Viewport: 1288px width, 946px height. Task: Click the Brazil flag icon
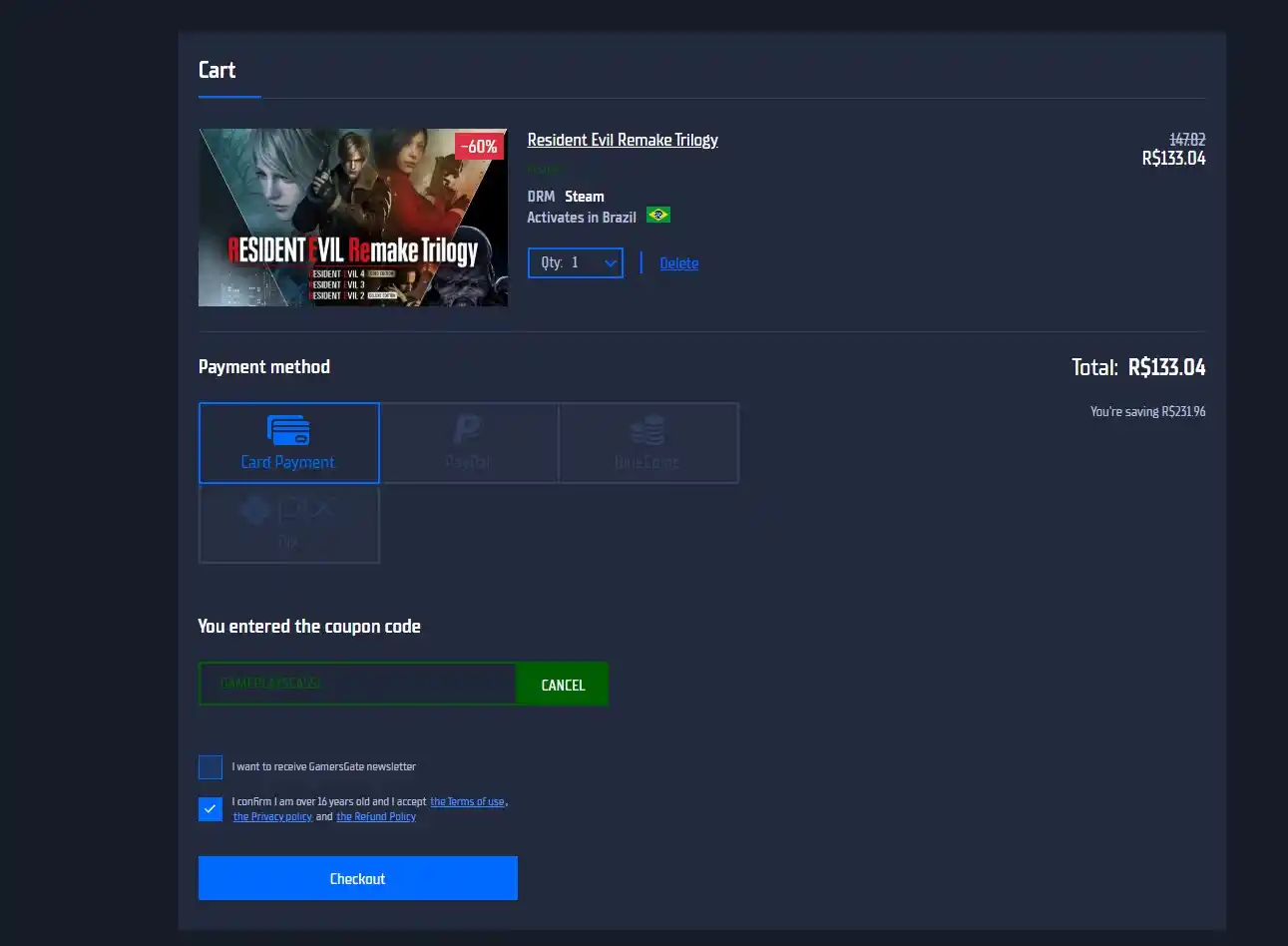(658, 215)
